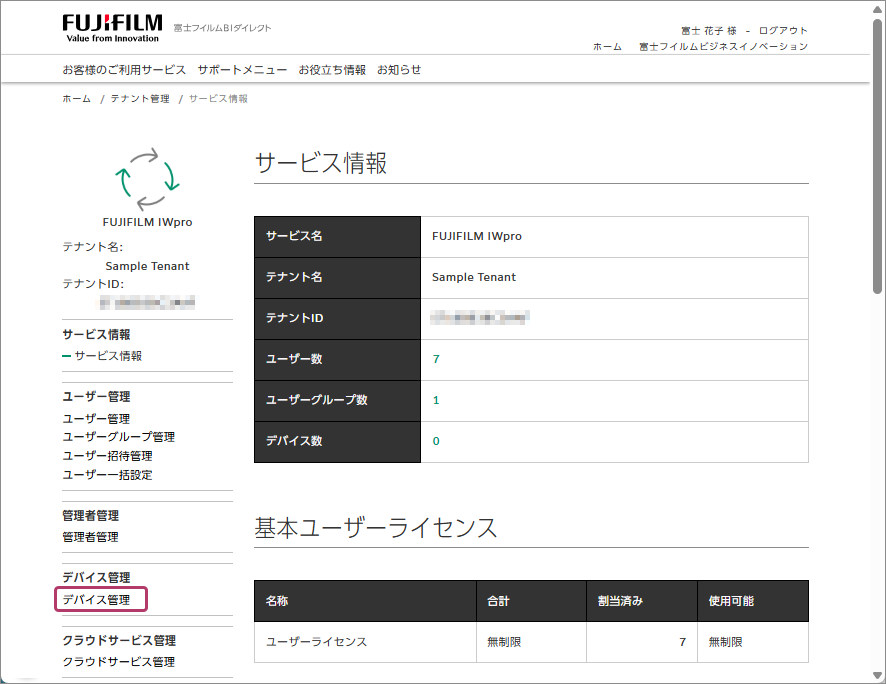
Task: Open ユーザー一括設定 in the sidebar
Action: tap(107, 475)
